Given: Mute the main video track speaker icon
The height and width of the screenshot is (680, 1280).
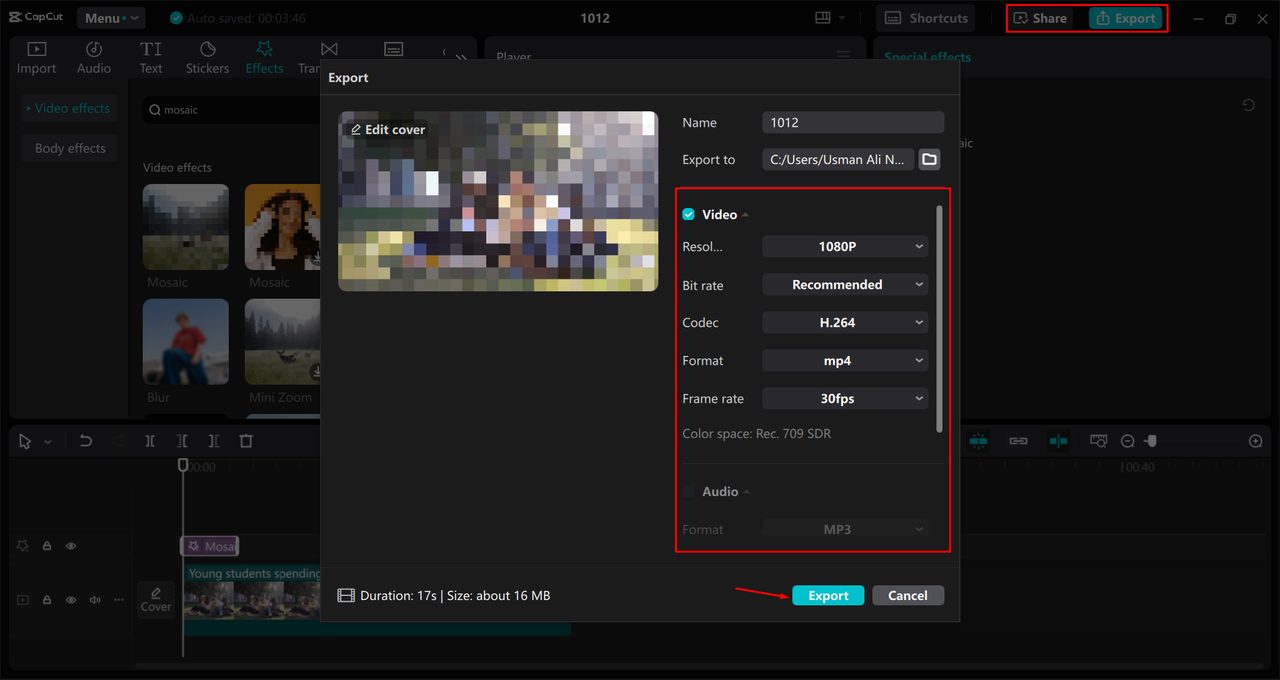Looking at the screenshot, I should [95, 600].
